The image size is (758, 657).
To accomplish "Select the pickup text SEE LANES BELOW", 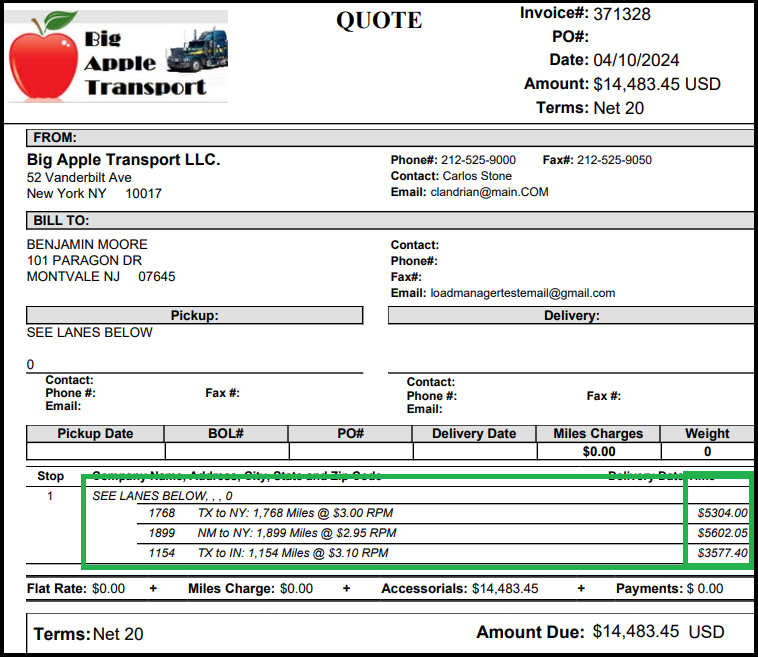I will pos(89,333).
